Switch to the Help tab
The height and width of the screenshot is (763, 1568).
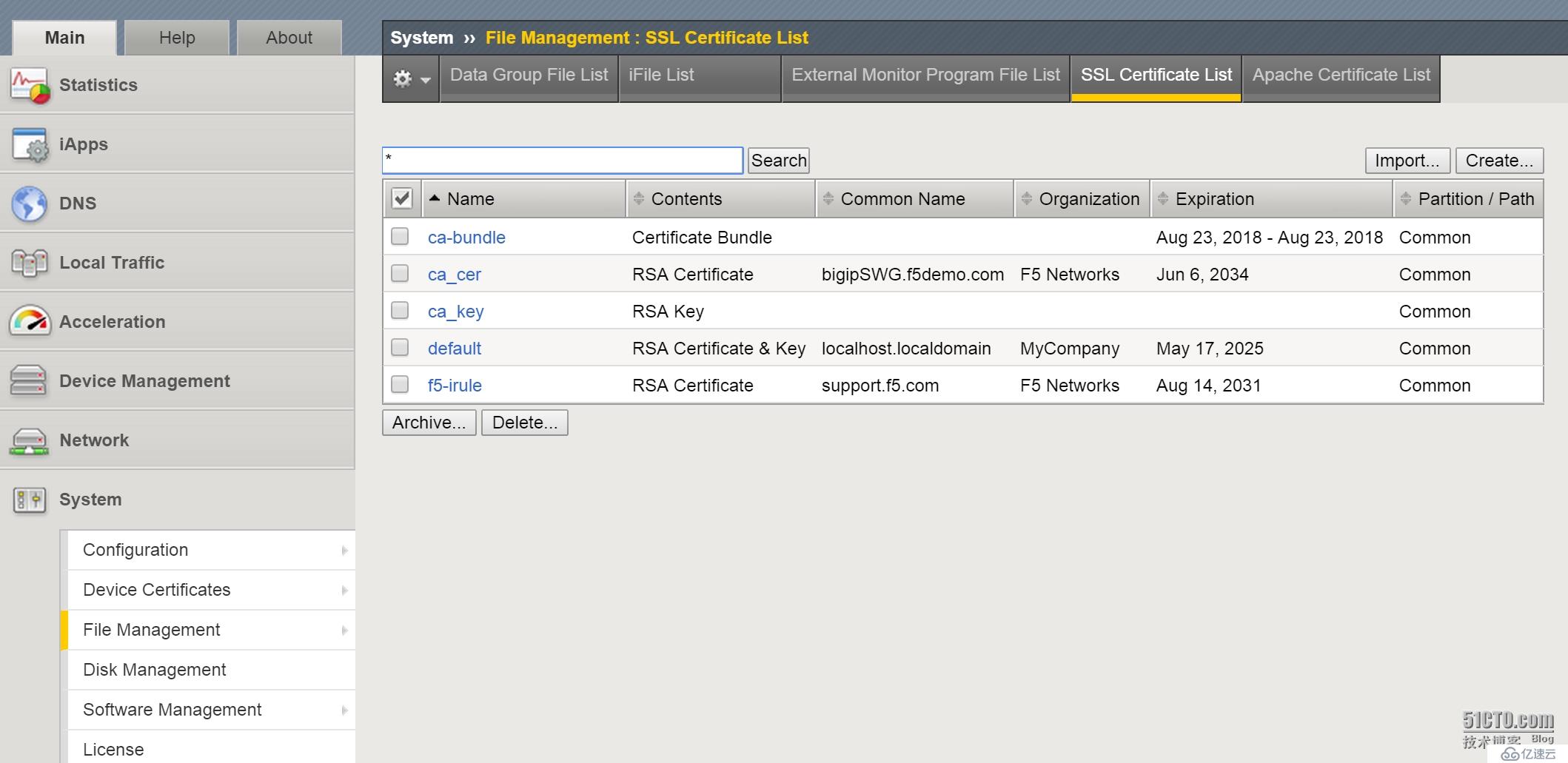tap(177, 38)
